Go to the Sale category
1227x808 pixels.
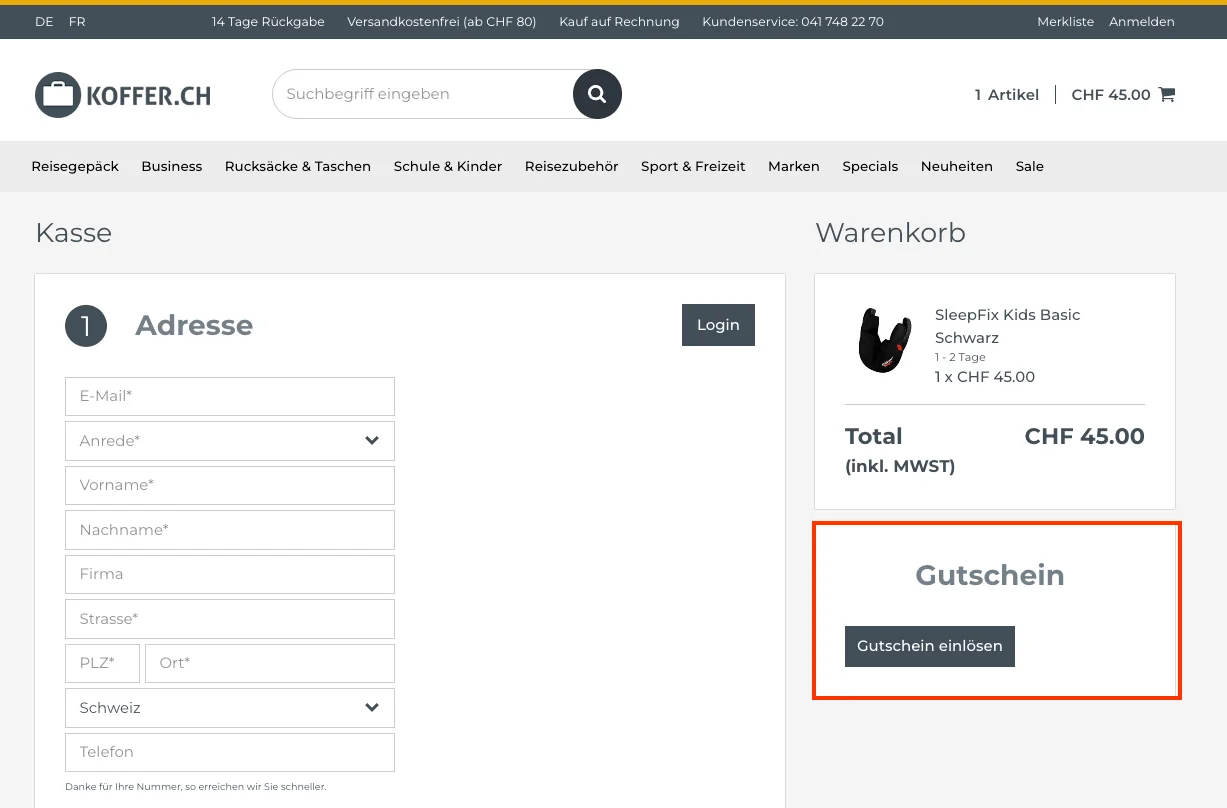(1029, 167)
